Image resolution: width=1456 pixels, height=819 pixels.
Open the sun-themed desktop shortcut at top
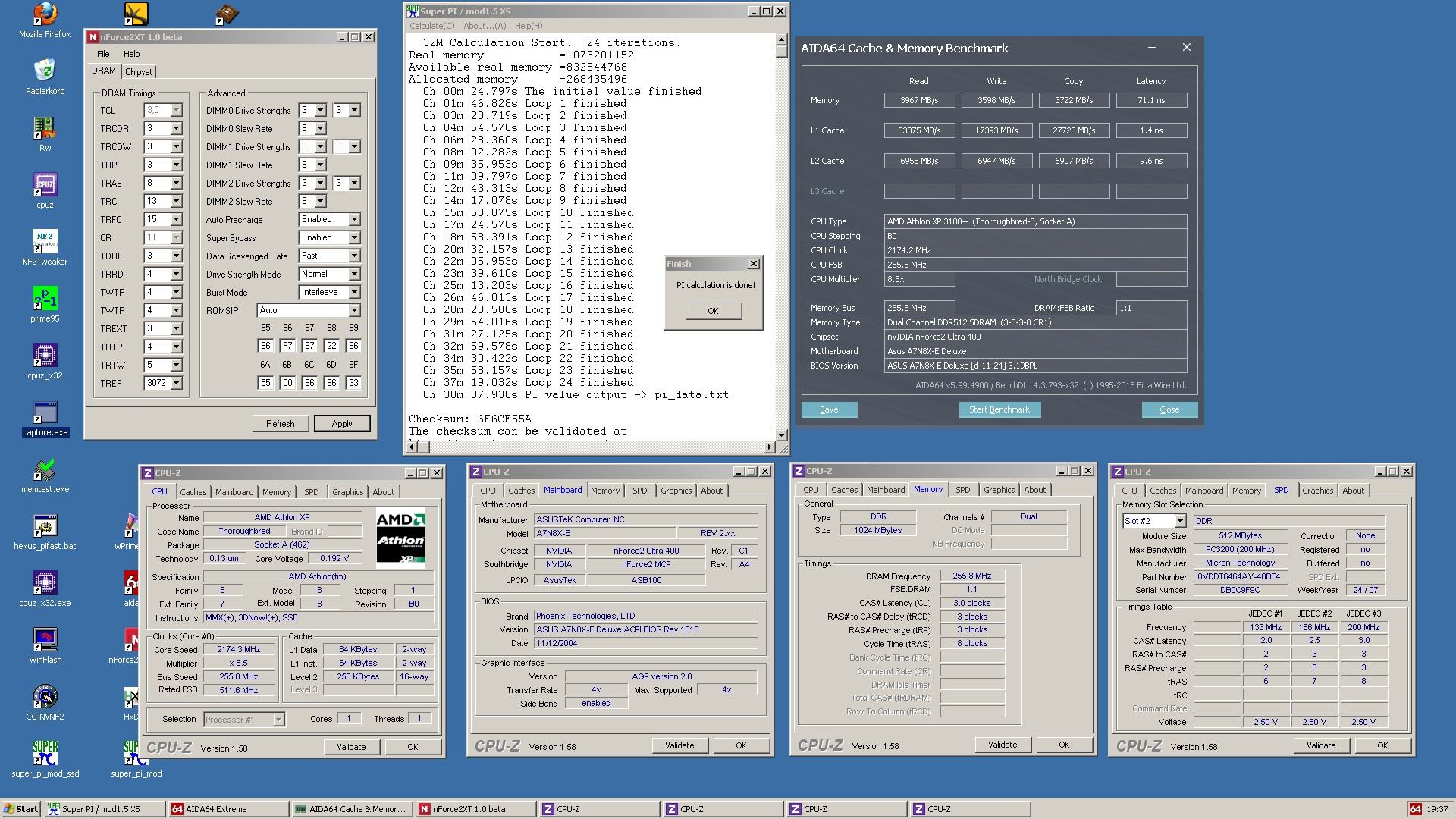coord(136,13)
